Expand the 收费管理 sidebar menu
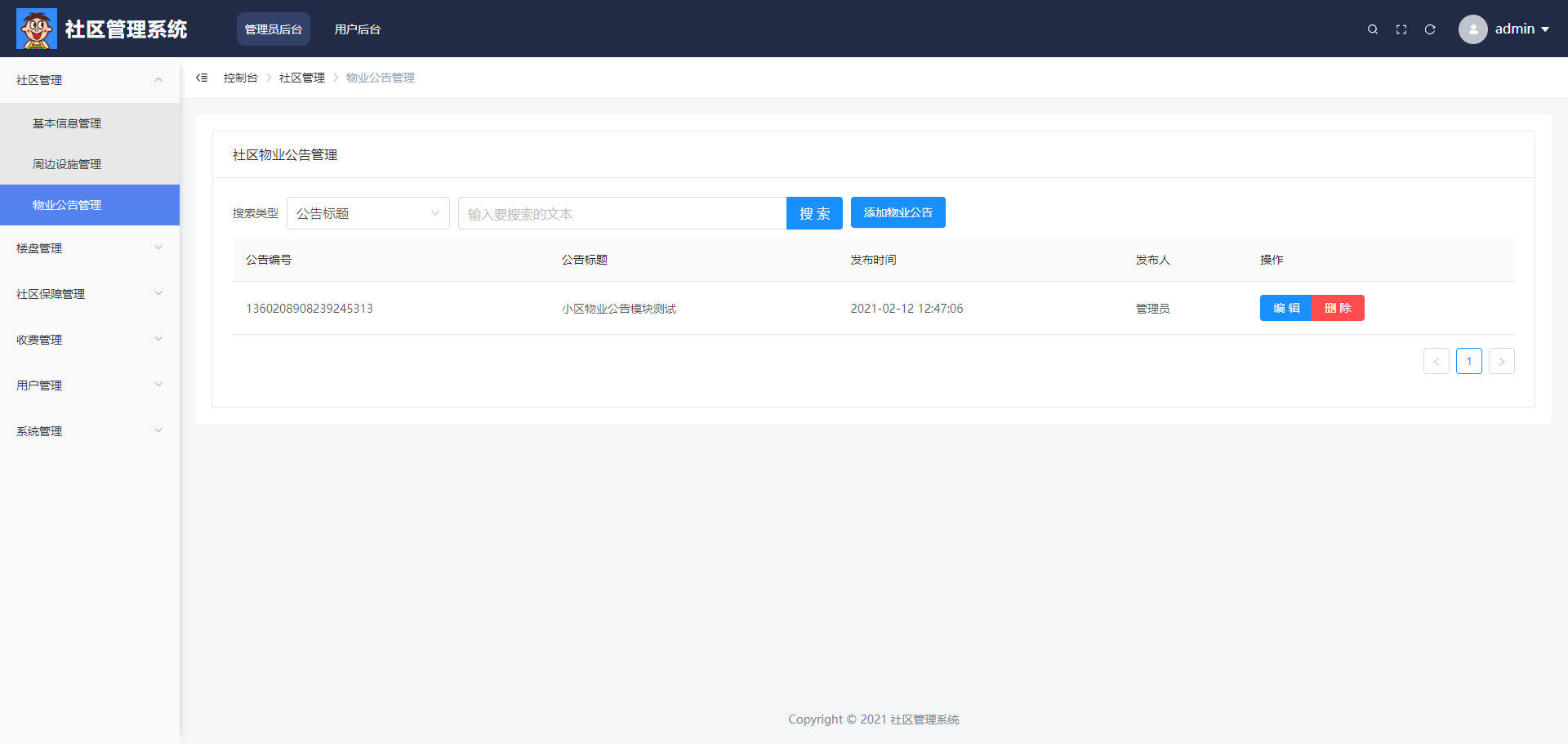Image resolution: width=1568 pixels, height=744 pixels. tap(90, 340)
